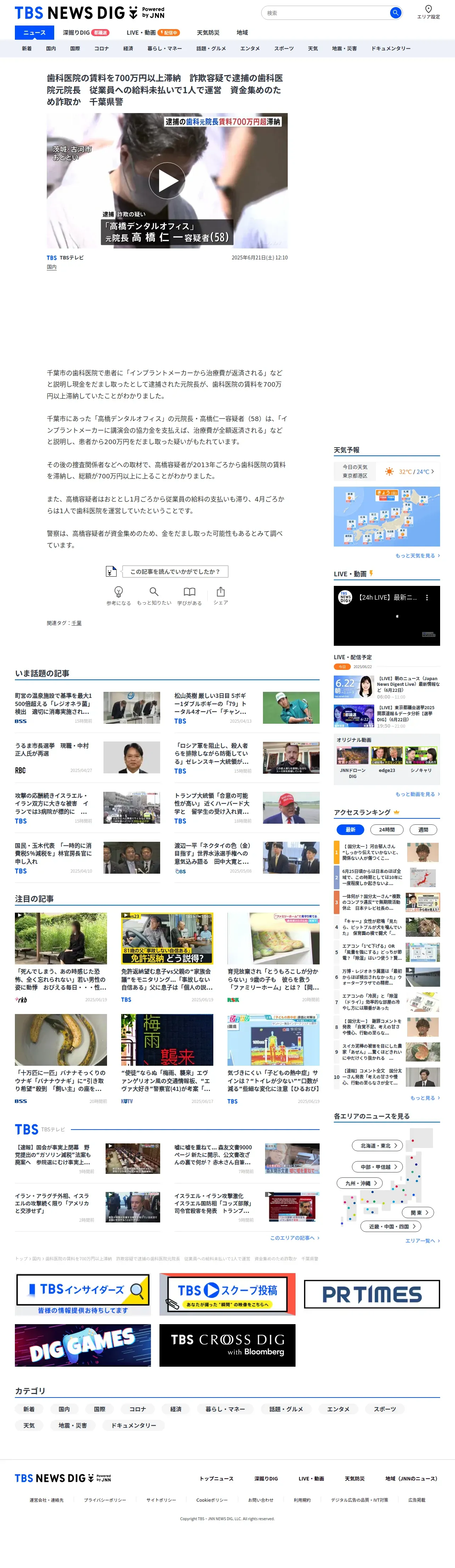Select 経済 in the top category bar
The image size is (455, 1568).
pyautogui.click(x=128, y=49)
